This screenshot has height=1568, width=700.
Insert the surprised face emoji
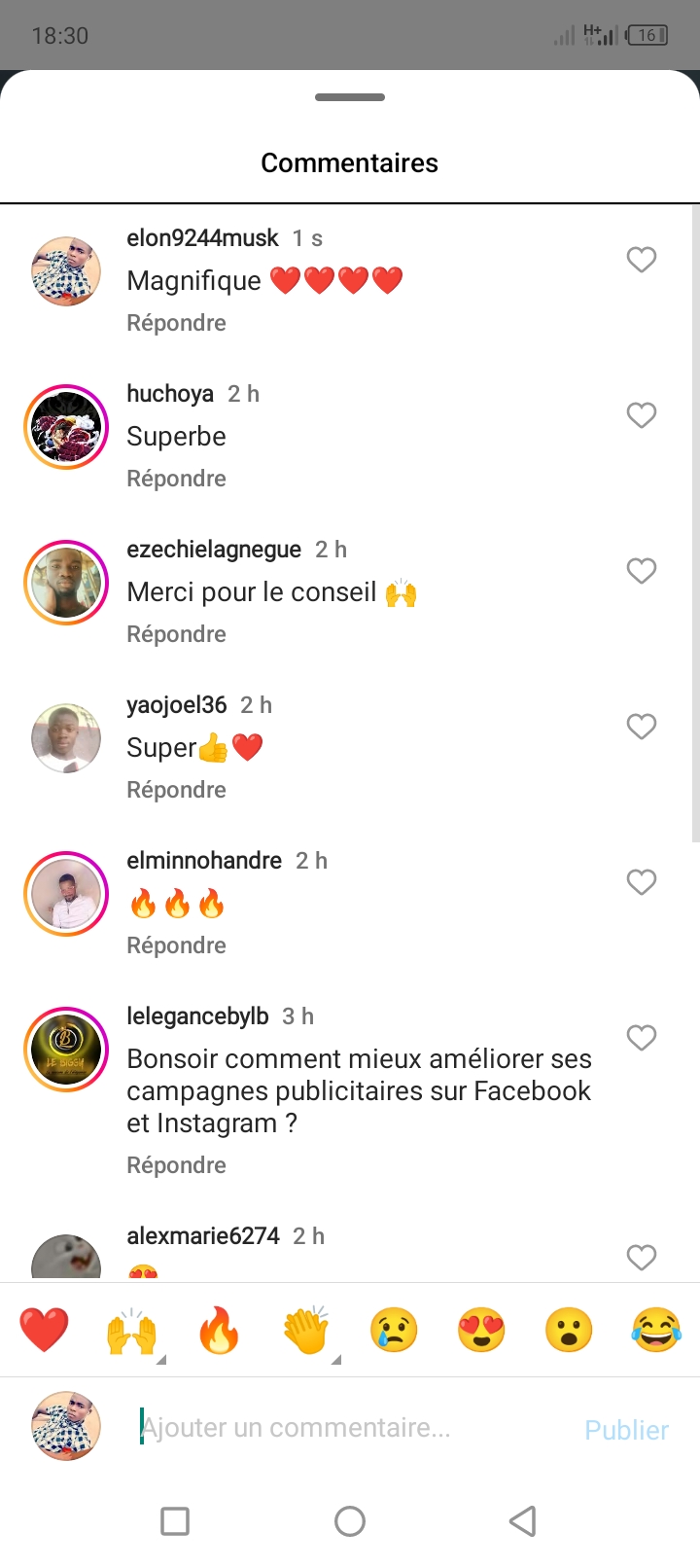569,1331
